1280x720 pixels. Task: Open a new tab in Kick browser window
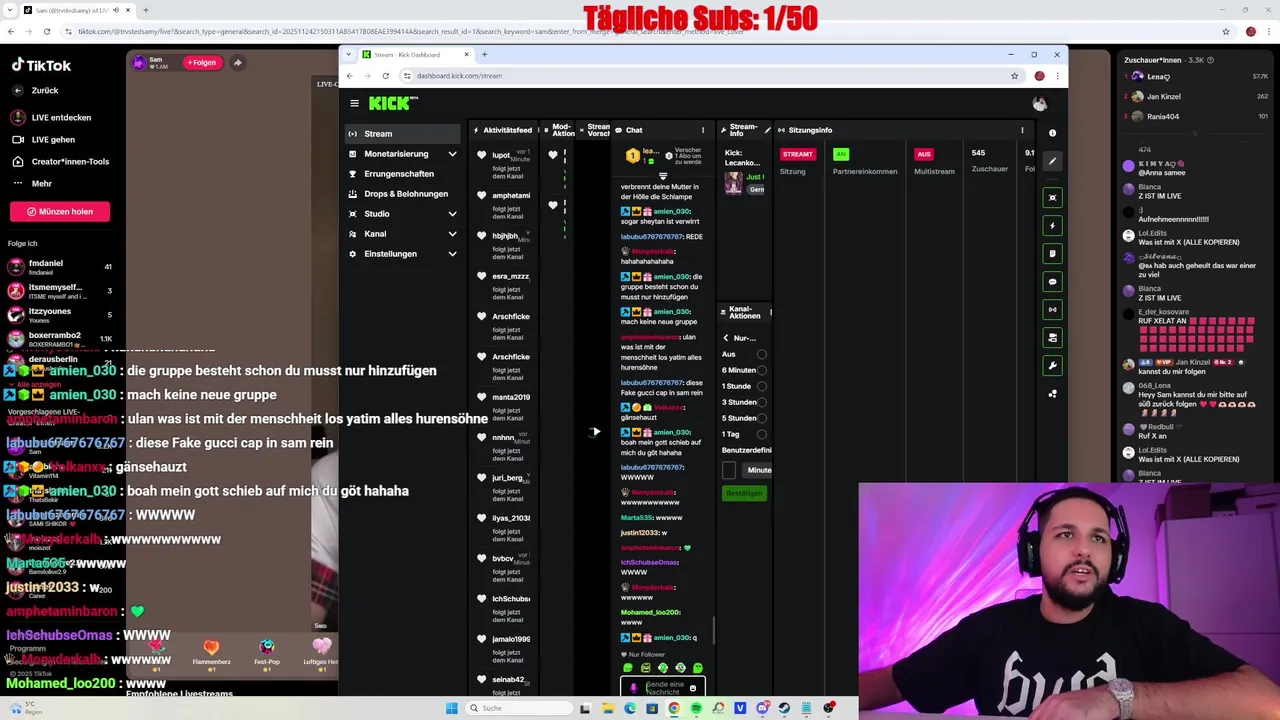484,55
